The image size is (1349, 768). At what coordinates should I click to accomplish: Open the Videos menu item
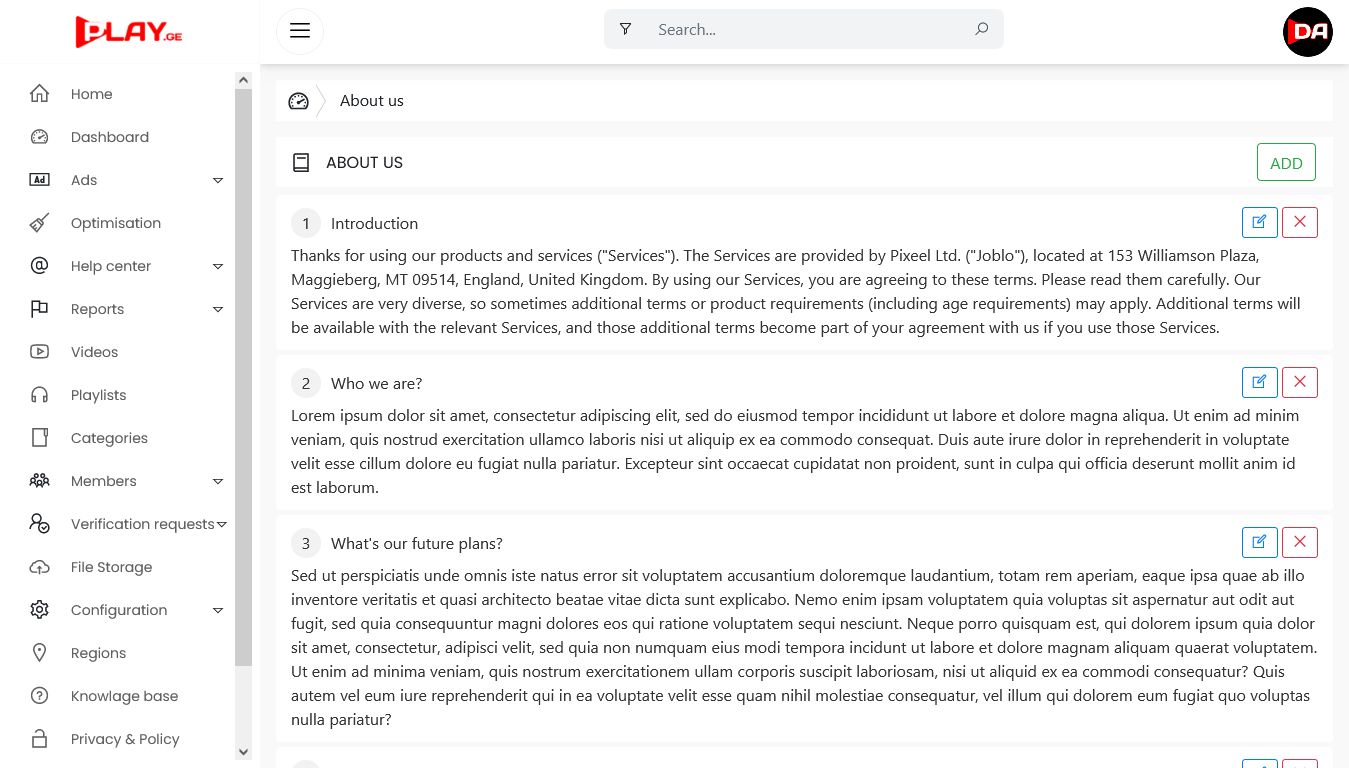click(94, 352)
